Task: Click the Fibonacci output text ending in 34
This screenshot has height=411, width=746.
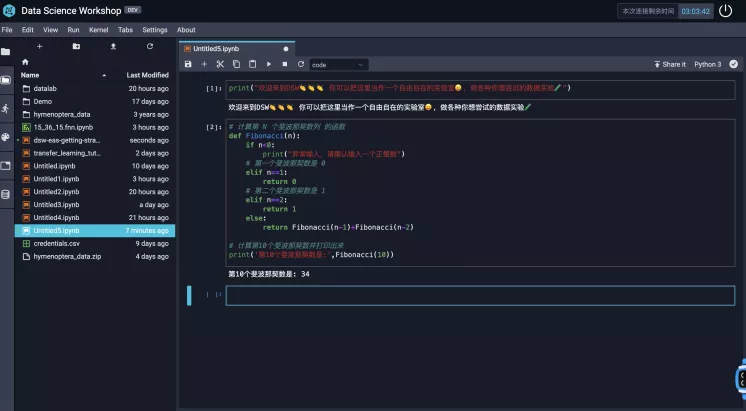Action: 269,274
